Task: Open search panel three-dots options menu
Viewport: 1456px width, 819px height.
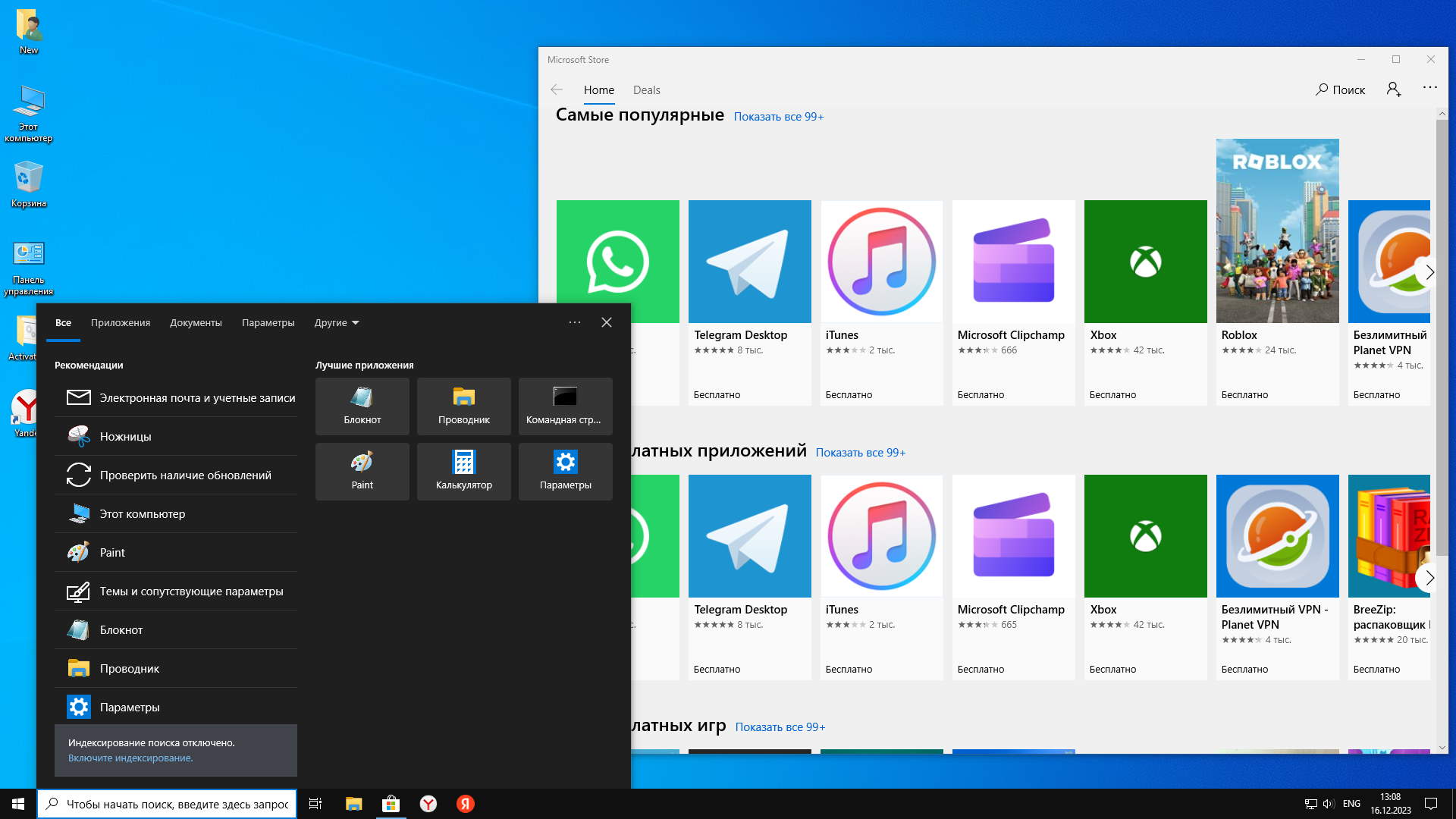Action: coord(575,322)
